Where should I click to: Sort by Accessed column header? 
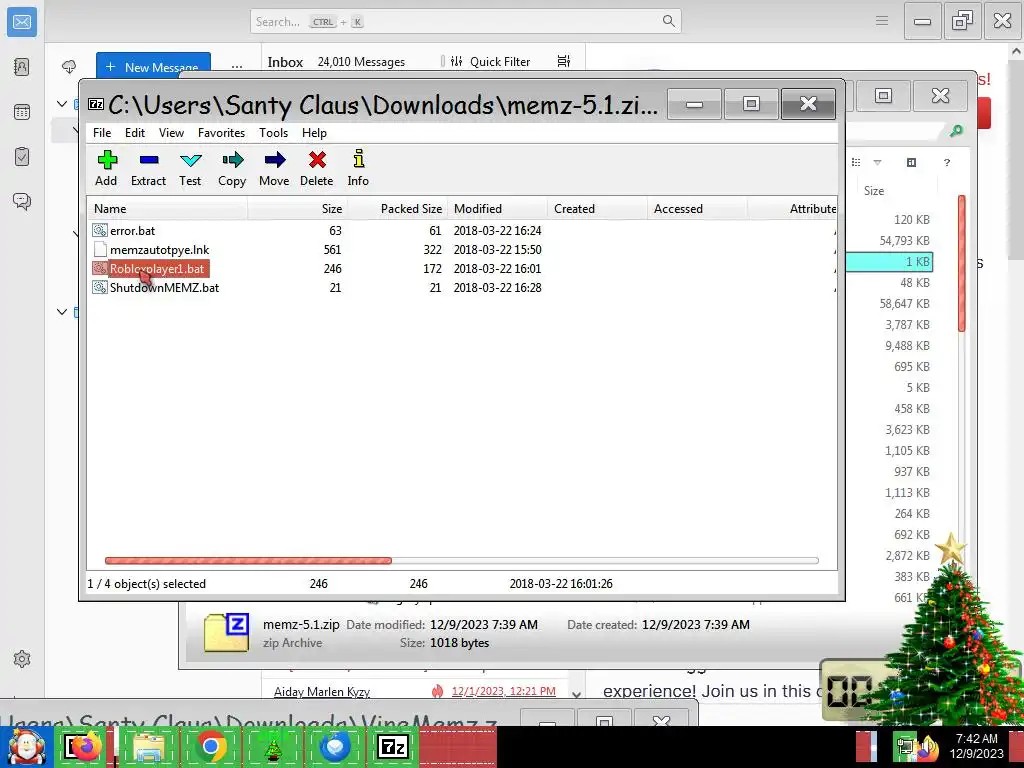click(697, 209)
